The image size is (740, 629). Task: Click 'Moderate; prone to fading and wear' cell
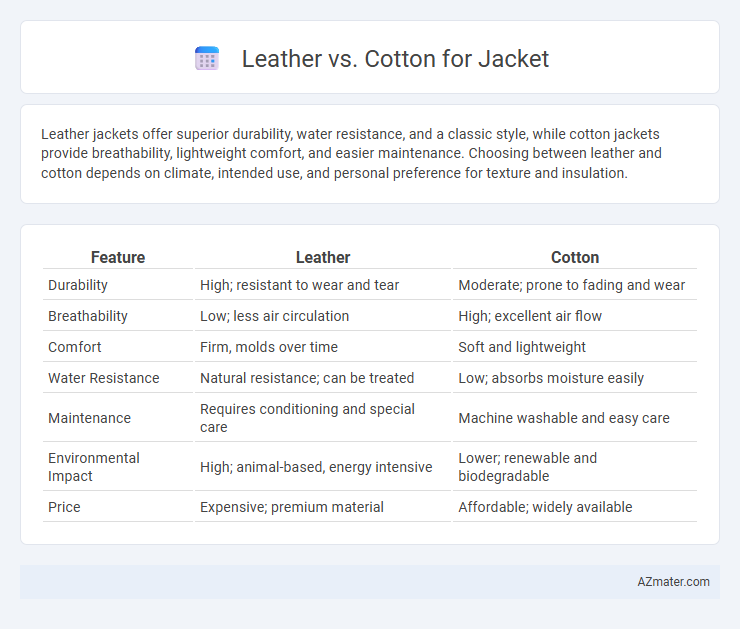(x=571, y=285)
